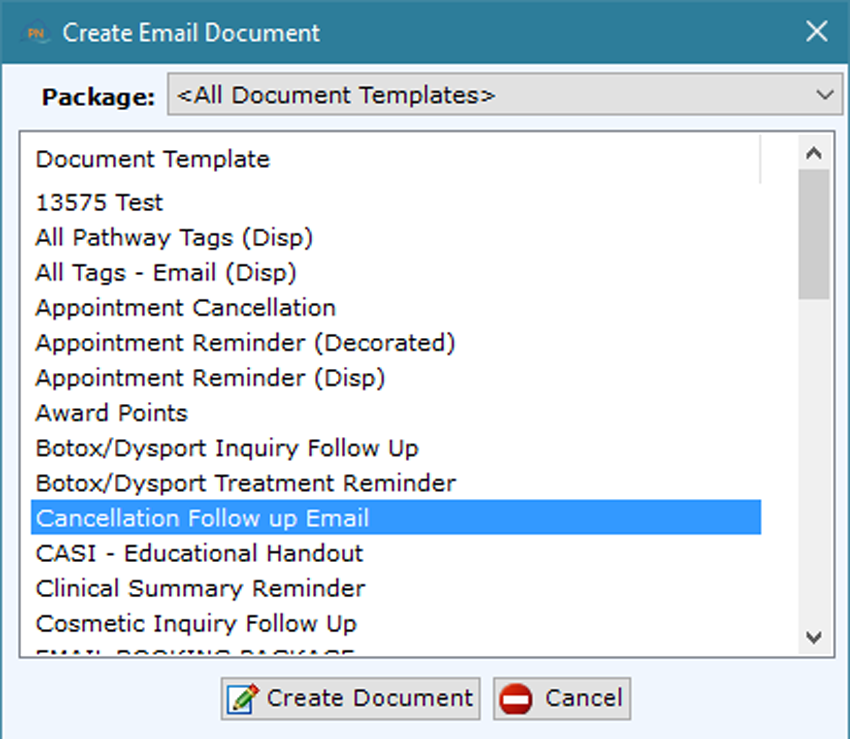Select Cancellation Follow up Email entry
The width and height of the screenshot is (850, 739).
pyautogui.click(x=202, y=518)
